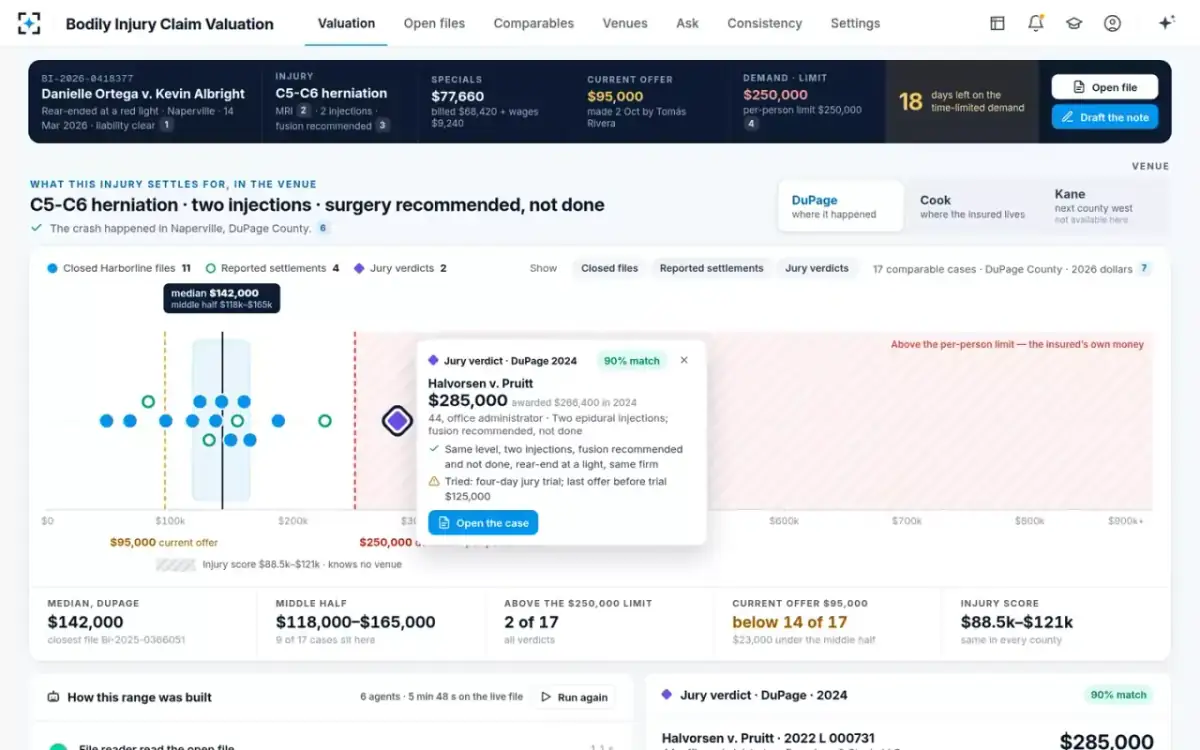The image size is (1200, 750).
Task: Select the DuPage venue
Action: (x=840, y=206)
